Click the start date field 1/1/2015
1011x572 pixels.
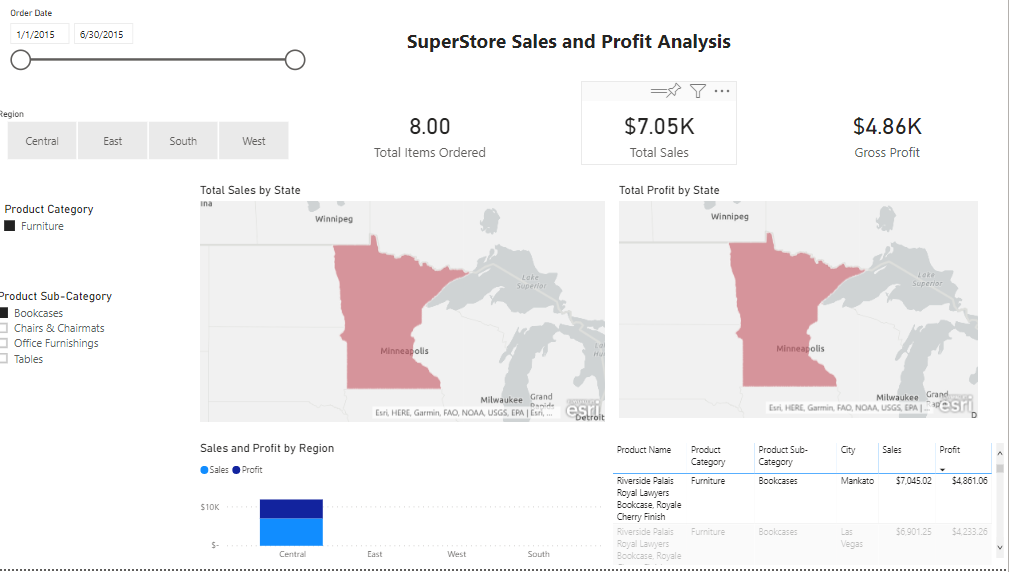point(39,34)
